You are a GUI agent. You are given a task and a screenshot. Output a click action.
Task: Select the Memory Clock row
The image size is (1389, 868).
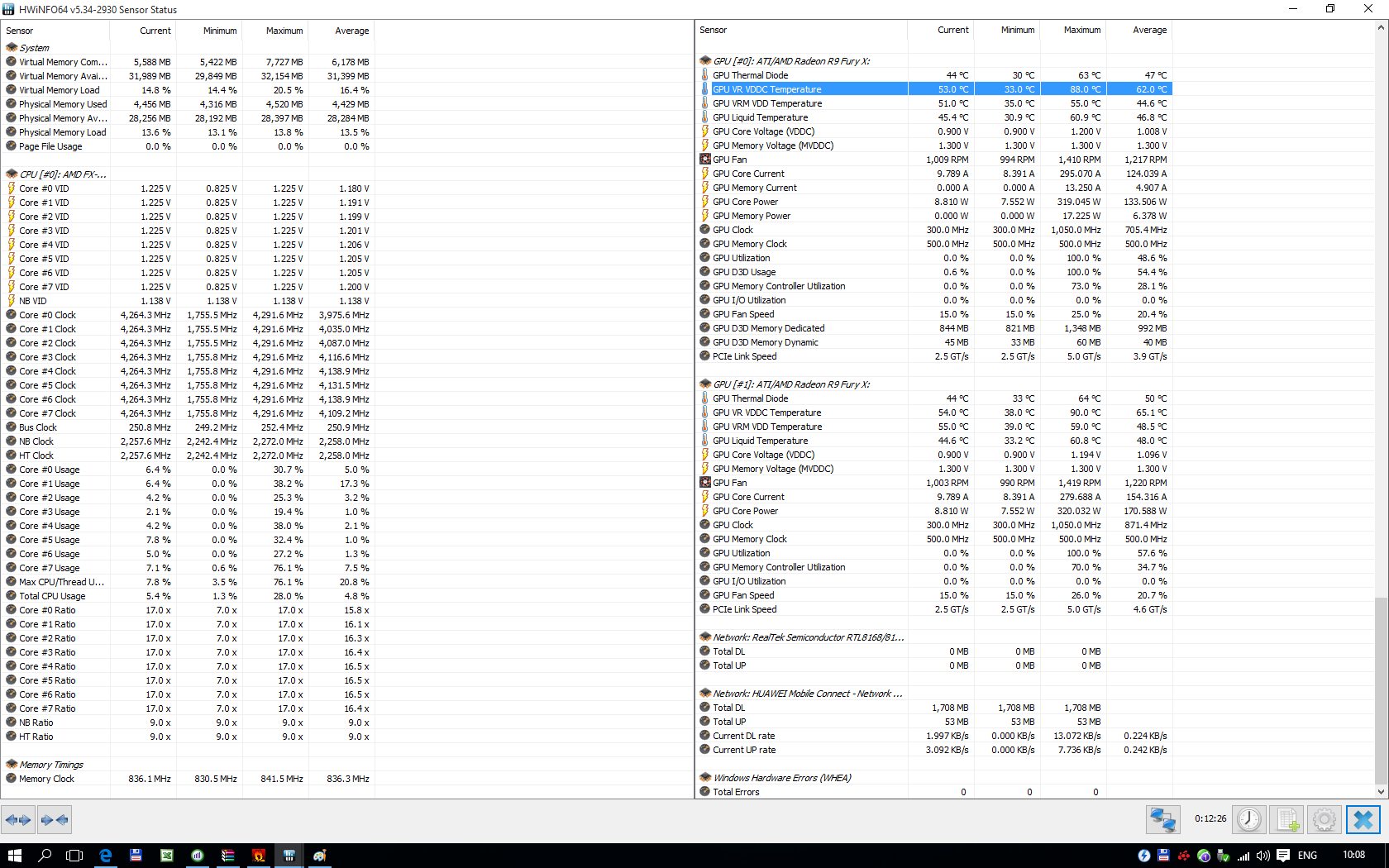click(188, 779)
